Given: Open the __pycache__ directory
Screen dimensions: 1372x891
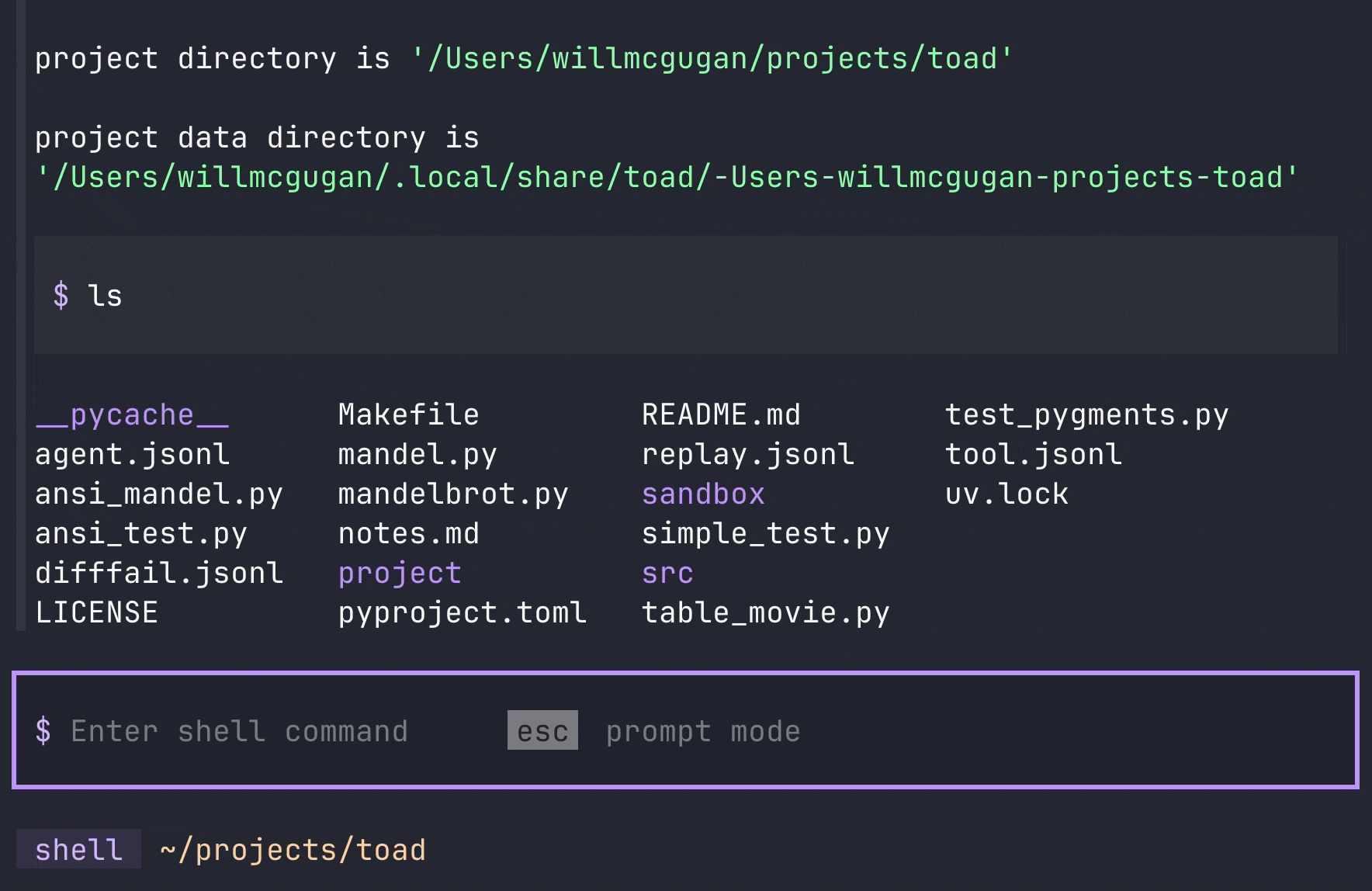Looking at the screenshot, I should point(131,414).
